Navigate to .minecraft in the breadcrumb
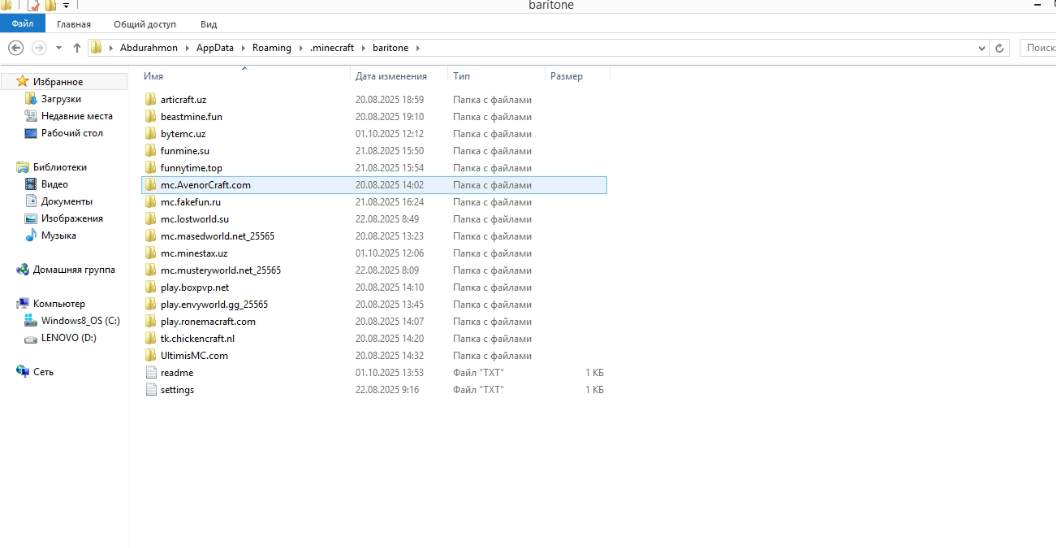Screen dimensions: 1056x548 [331, 48]
